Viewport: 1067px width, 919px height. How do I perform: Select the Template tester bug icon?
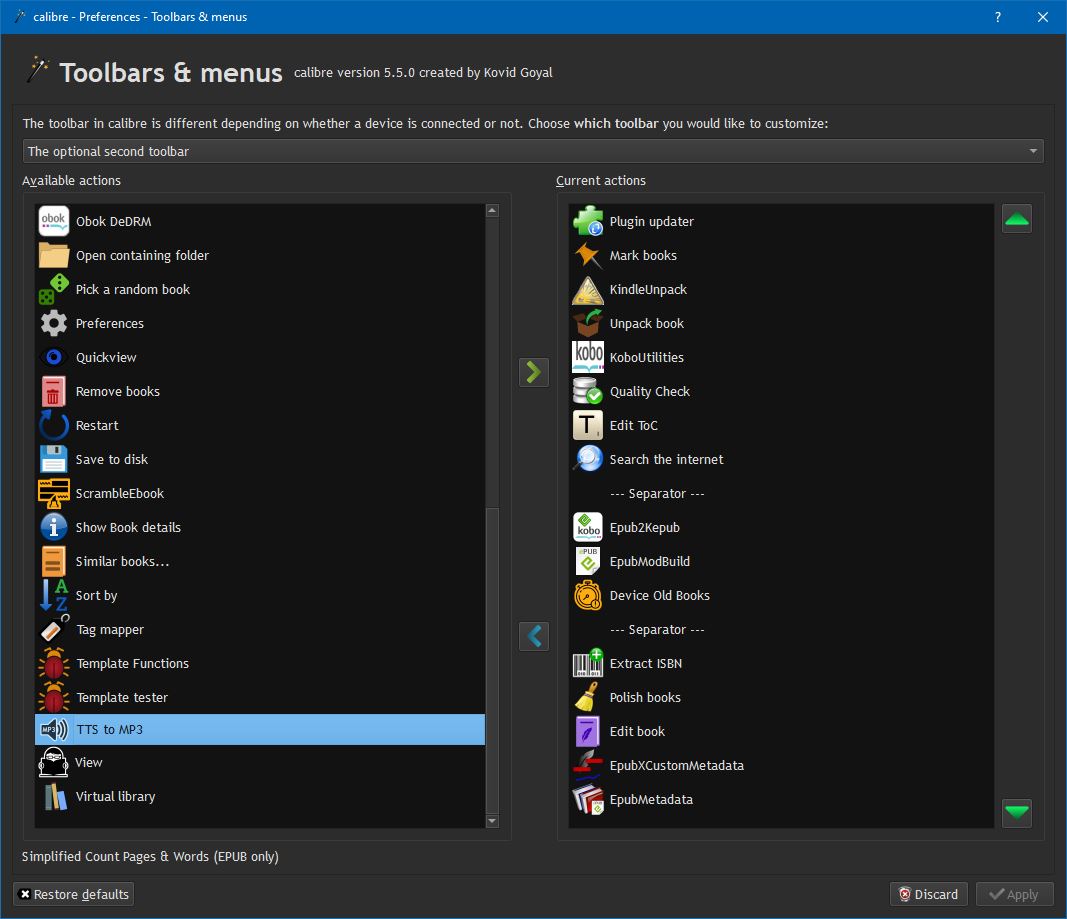click(54, 697)
